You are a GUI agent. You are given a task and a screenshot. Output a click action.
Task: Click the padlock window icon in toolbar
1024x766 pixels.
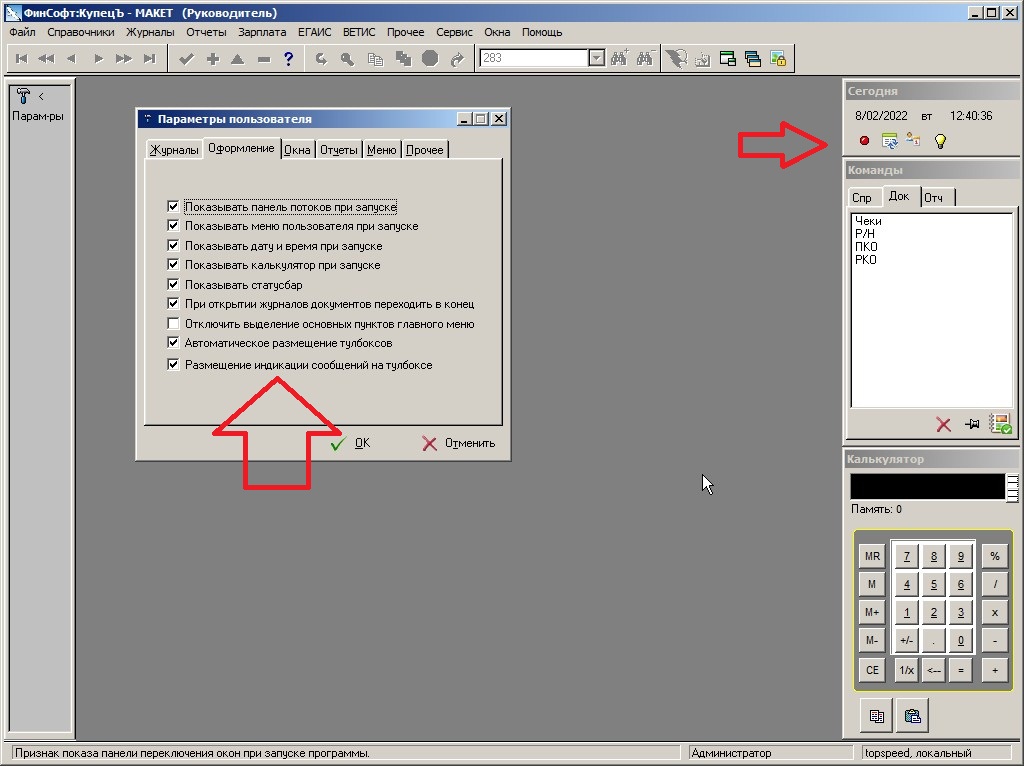click(778, 59)
